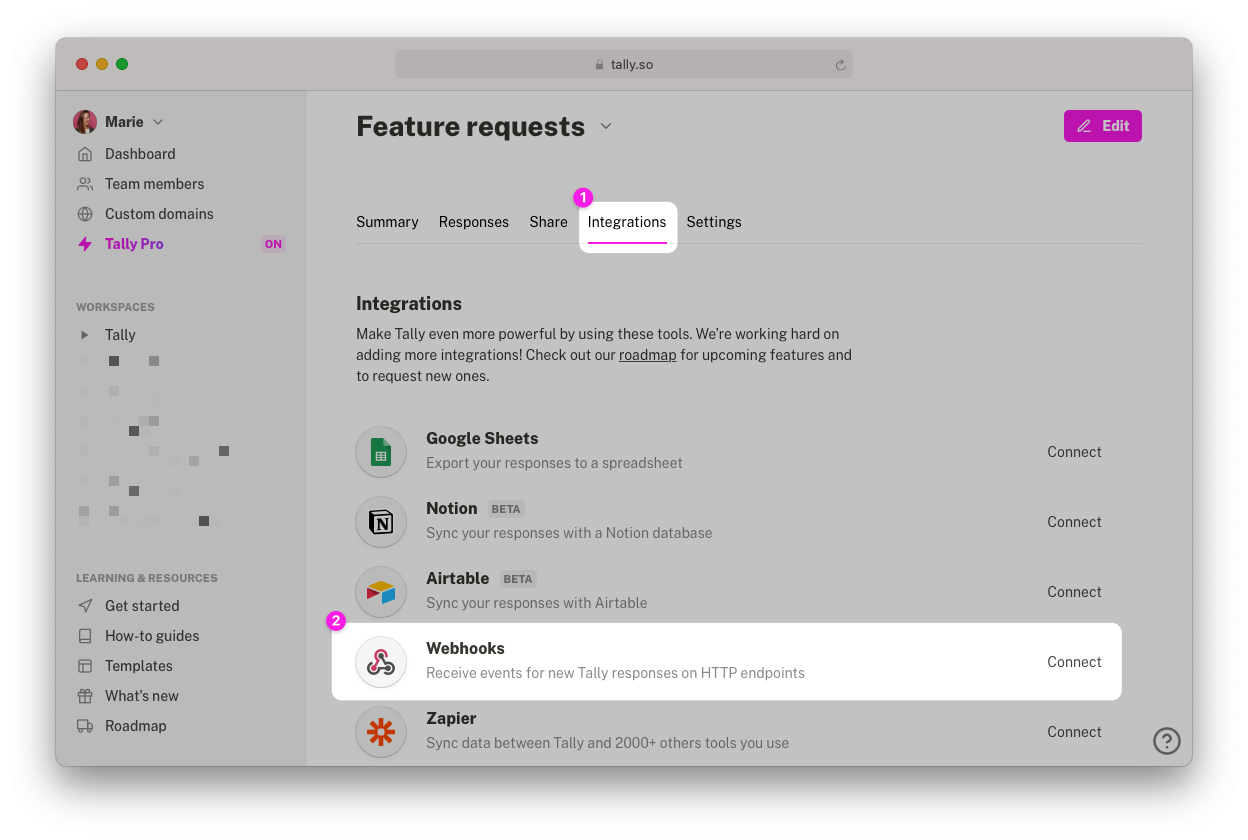Click the Airtable integration icon
Viewport: 1248px width, 840px height.
381,592
